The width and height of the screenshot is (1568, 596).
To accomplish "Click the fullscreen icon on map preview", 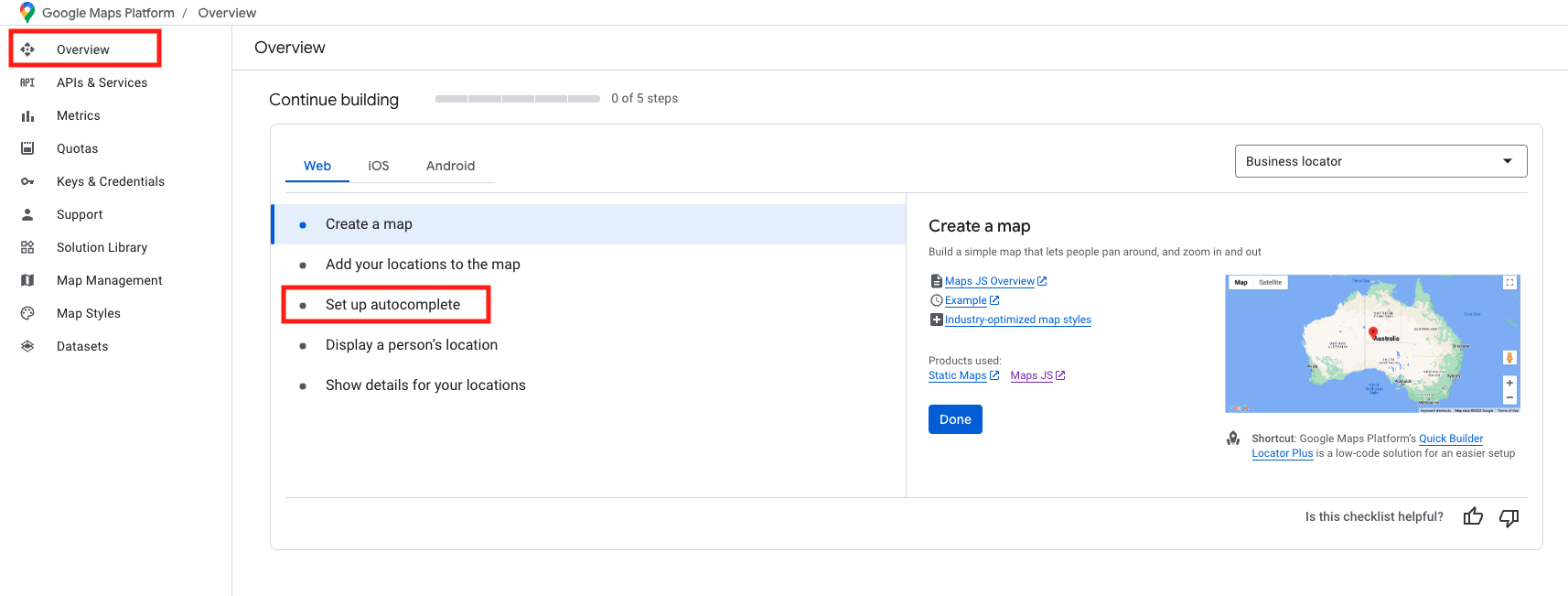I will pyautogui.click(x=1509, y=283).
